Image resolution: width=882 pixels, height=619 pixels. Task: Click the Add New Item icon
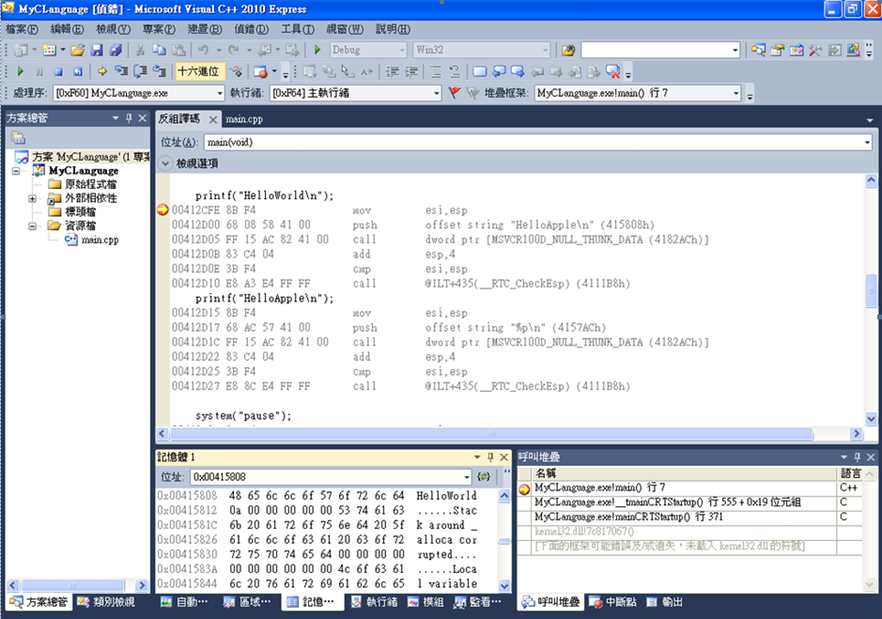[x=50, y=50]
